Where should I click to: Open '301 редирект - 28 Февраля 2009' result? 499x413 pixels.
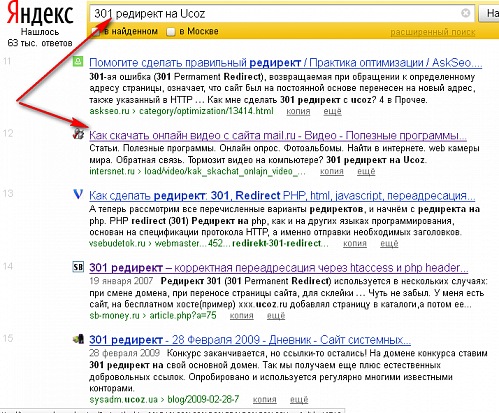[250, 340]
